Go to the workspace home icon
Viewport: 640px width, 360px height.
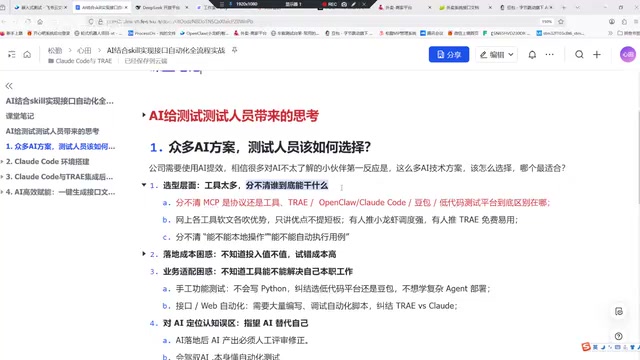(27, 54)
